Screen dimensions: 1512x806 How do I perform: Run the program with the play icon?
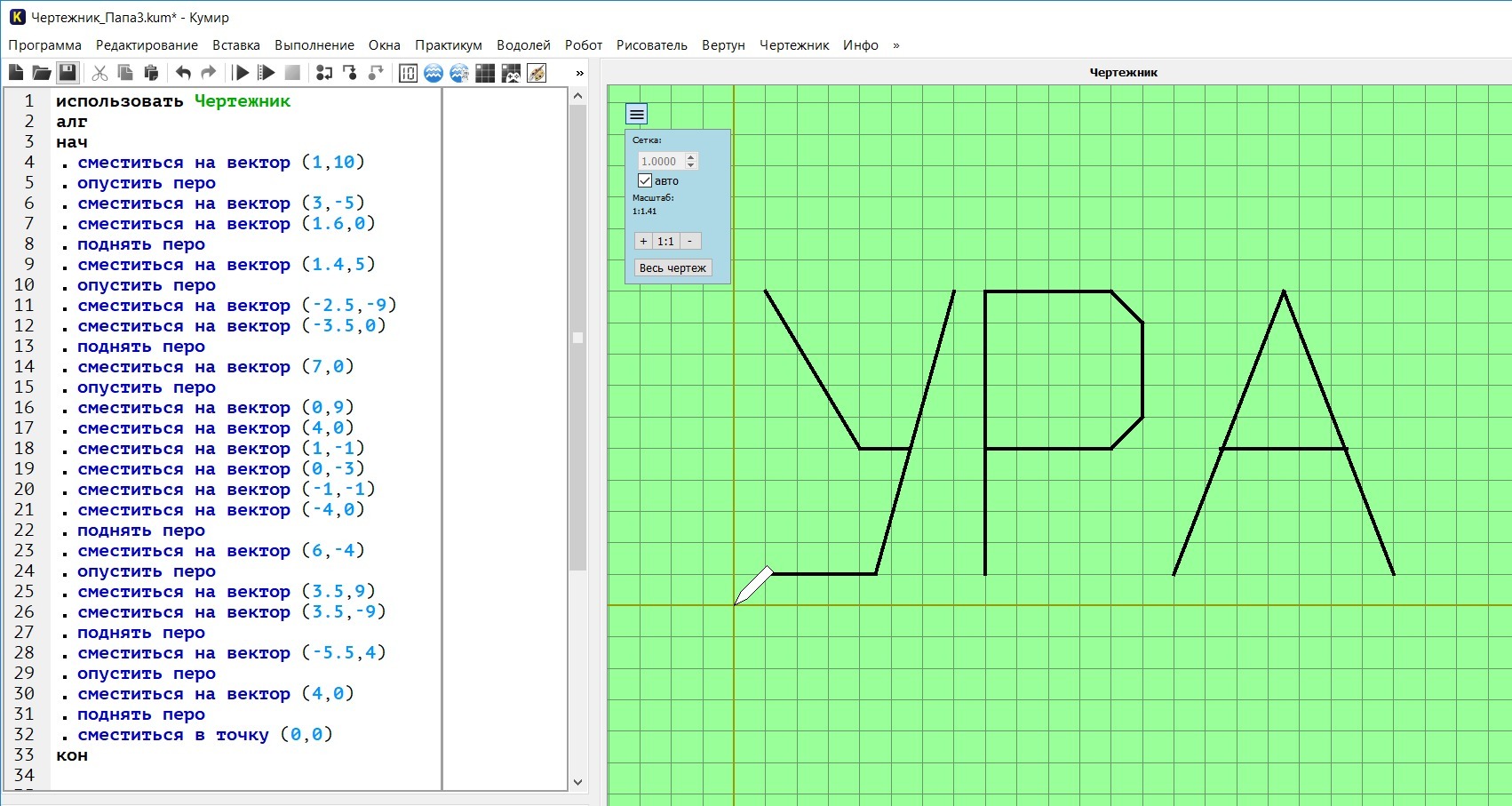[241, 73]
